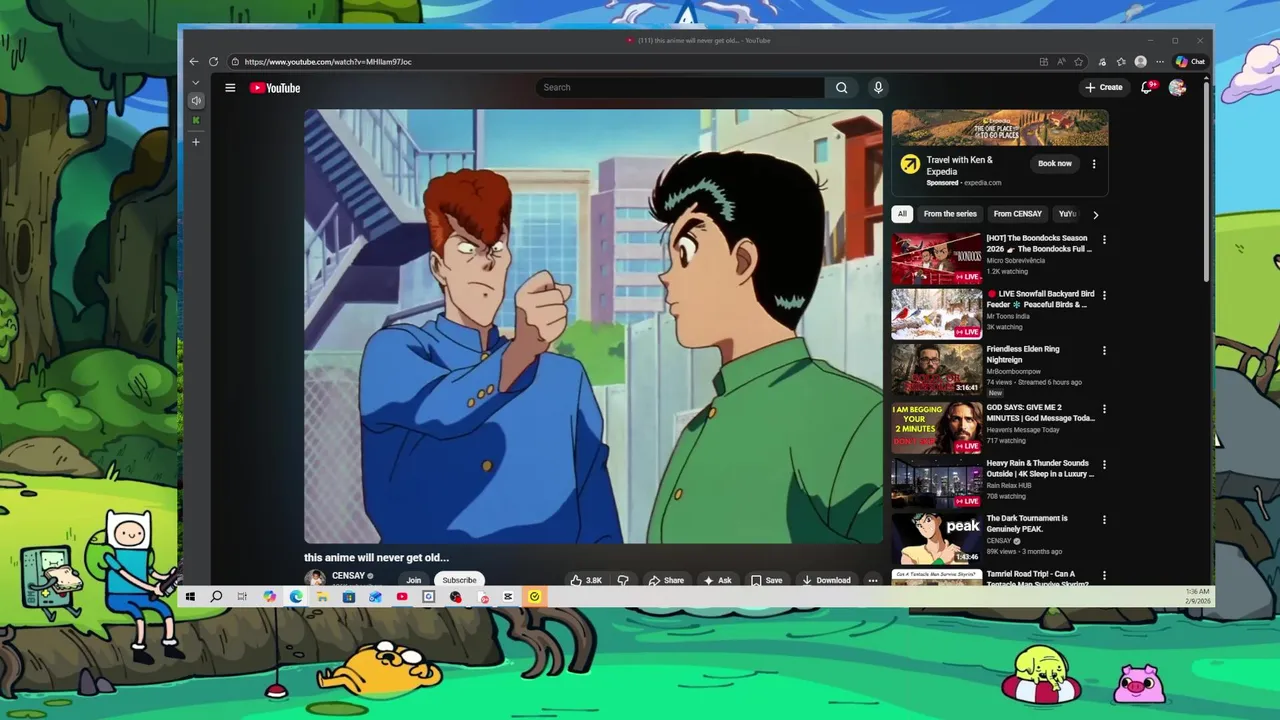This screenshot has width=1280, height=720.
Task: Open options for Elden Ring Nightreign video
Action: point(1104,351)
